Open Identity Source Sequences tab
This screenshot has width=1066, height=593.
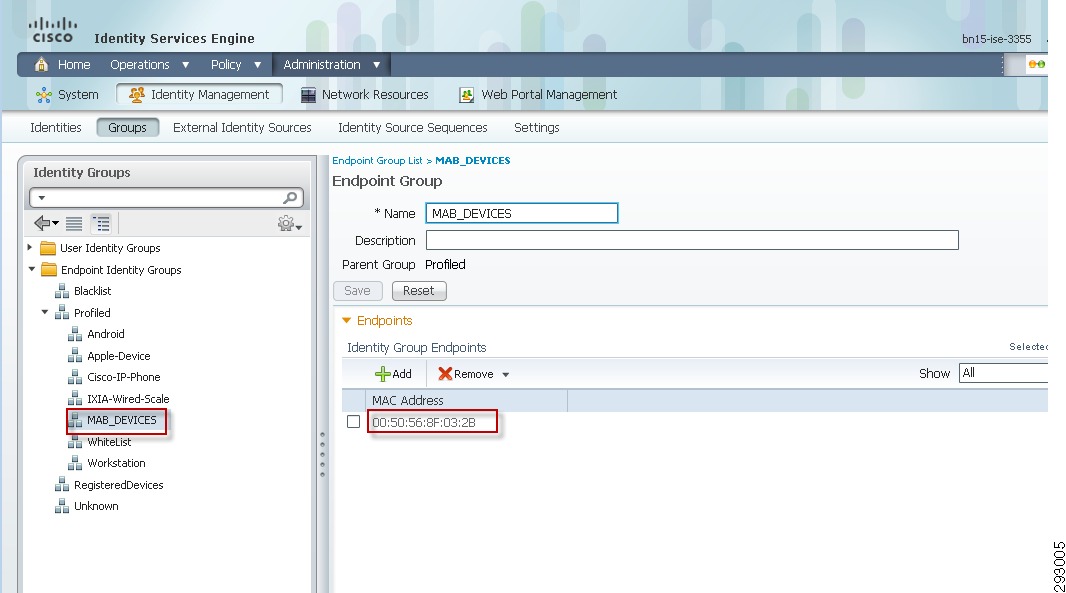(x=413, y=128)
